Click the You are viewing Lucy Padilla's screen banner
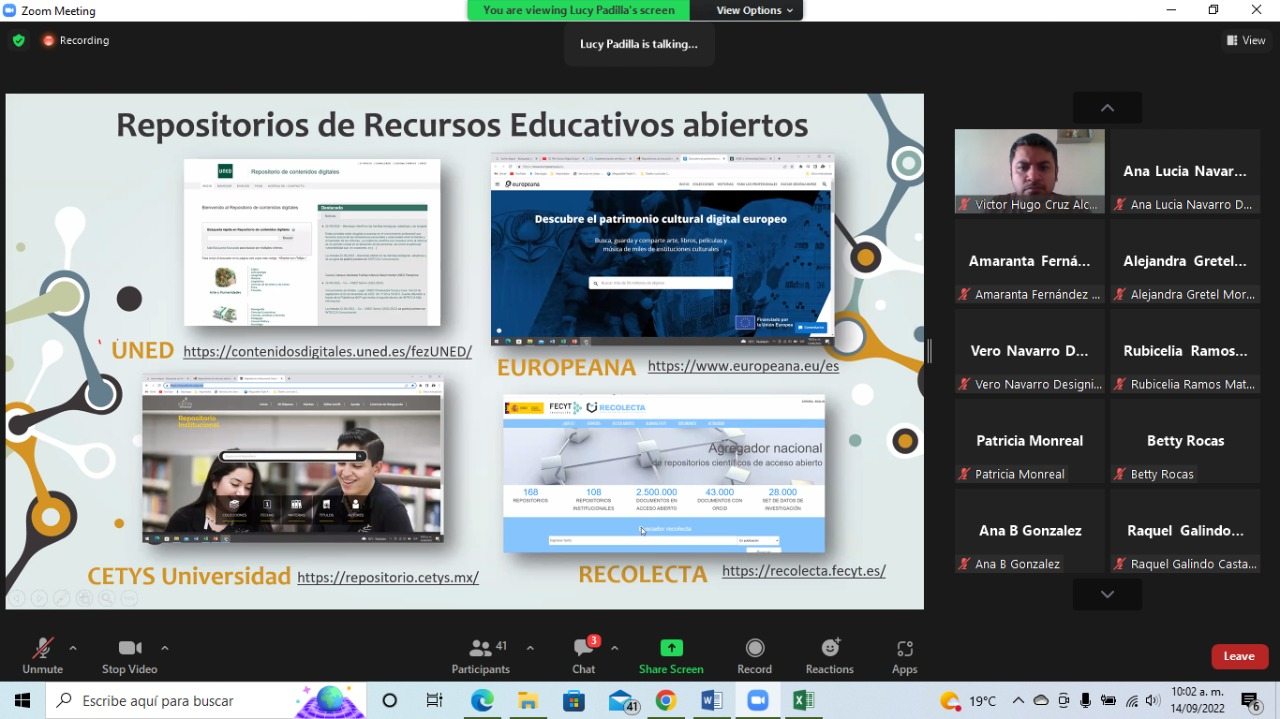 point(579,10)
